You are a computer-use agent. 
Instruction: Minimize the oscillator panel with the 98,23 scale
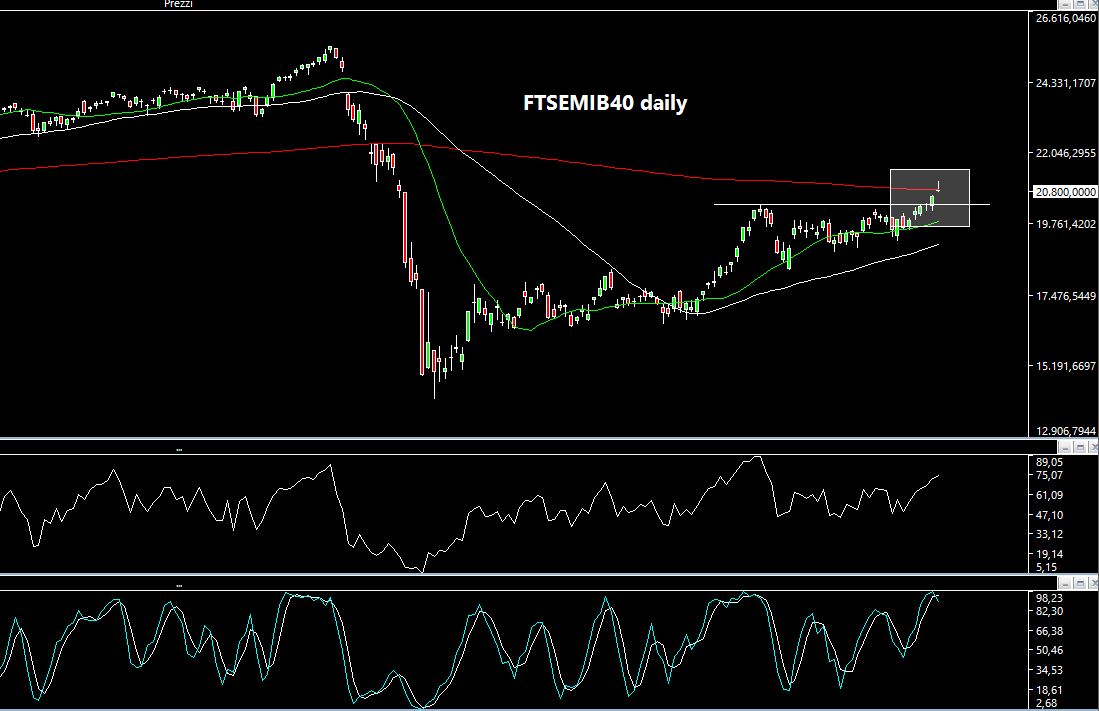click(x=1066, y=583)
